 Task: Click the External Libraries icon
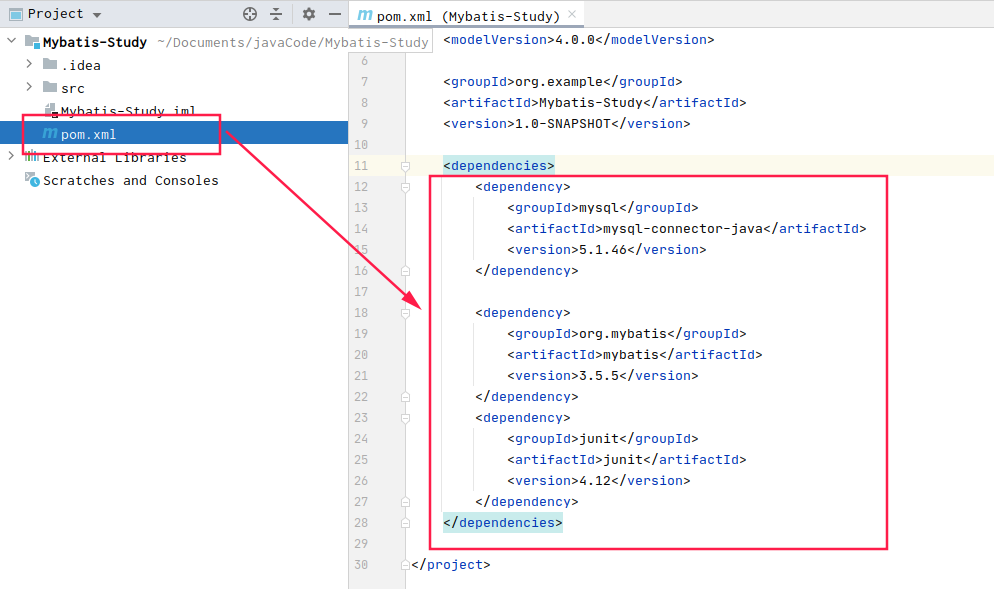tap(32, 157)
